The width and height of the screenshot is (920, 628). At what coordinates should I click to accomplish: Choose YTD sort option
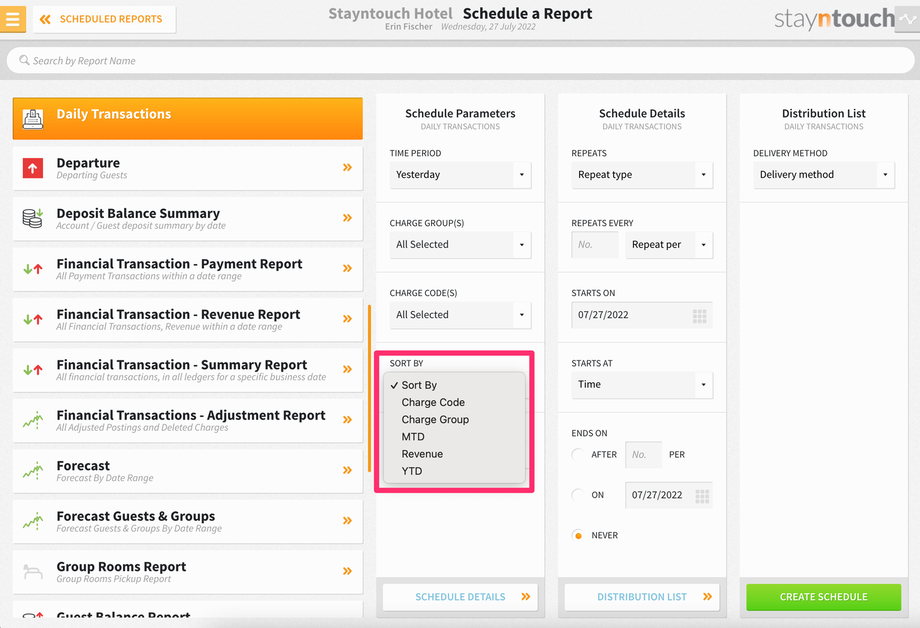tap(454, 471)
